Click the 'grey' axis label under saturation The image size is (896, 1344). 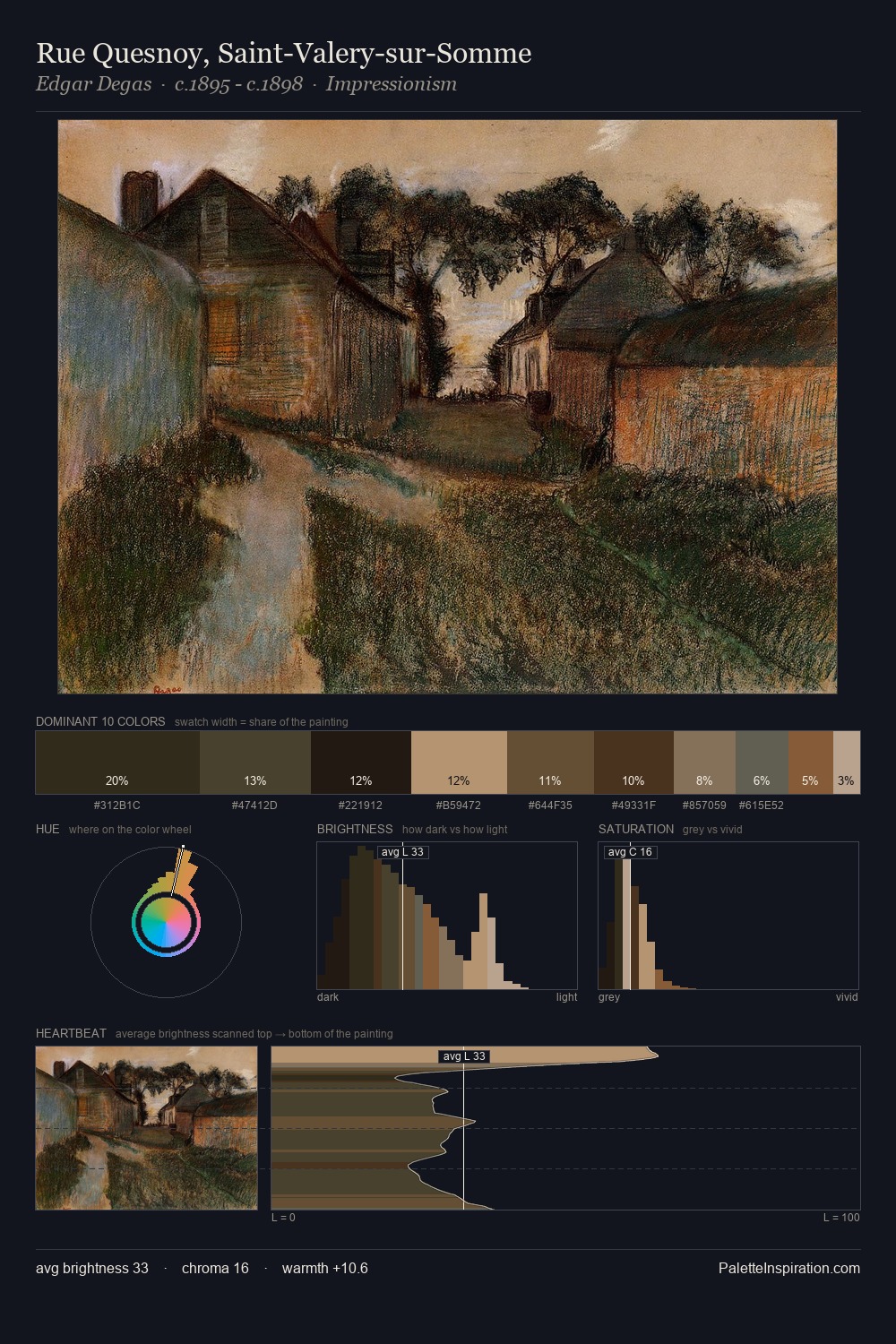coord(609,997)
